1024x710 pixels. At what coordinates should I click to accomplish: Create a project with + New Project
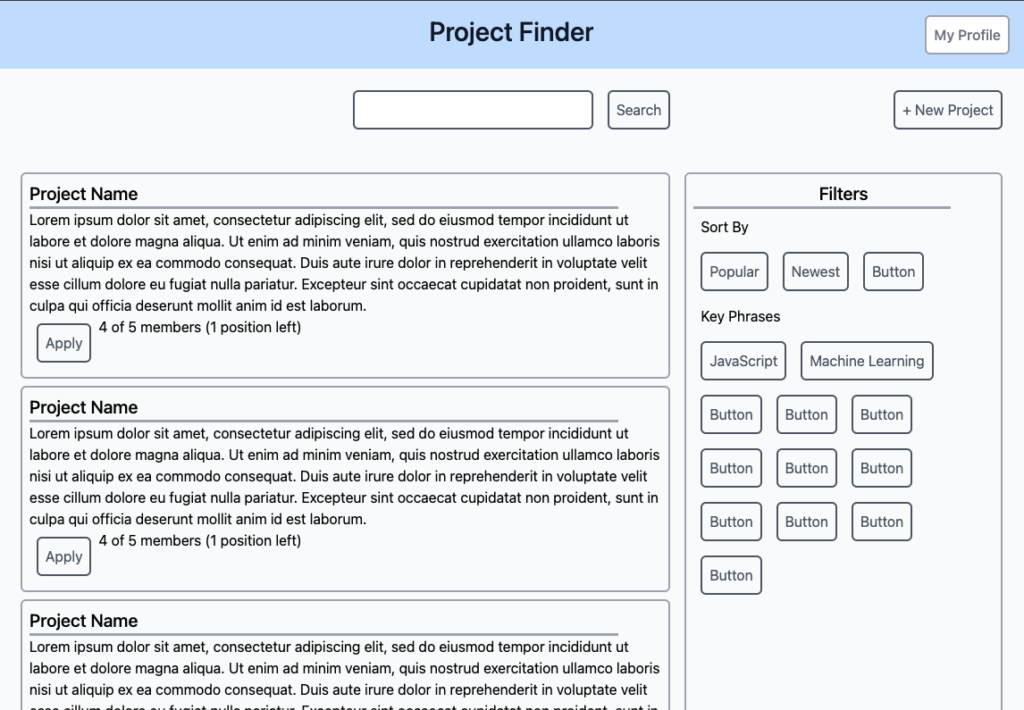(x=947, y=110)
